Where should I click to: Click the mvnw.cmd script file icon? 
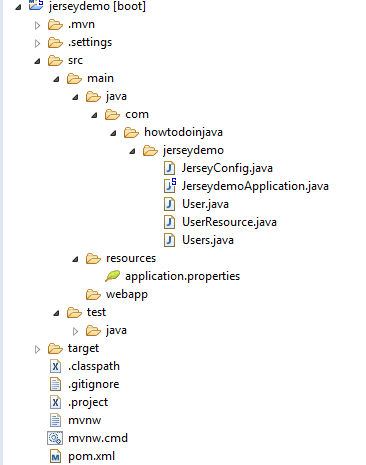pyautogui.click(x=55, y=438)
